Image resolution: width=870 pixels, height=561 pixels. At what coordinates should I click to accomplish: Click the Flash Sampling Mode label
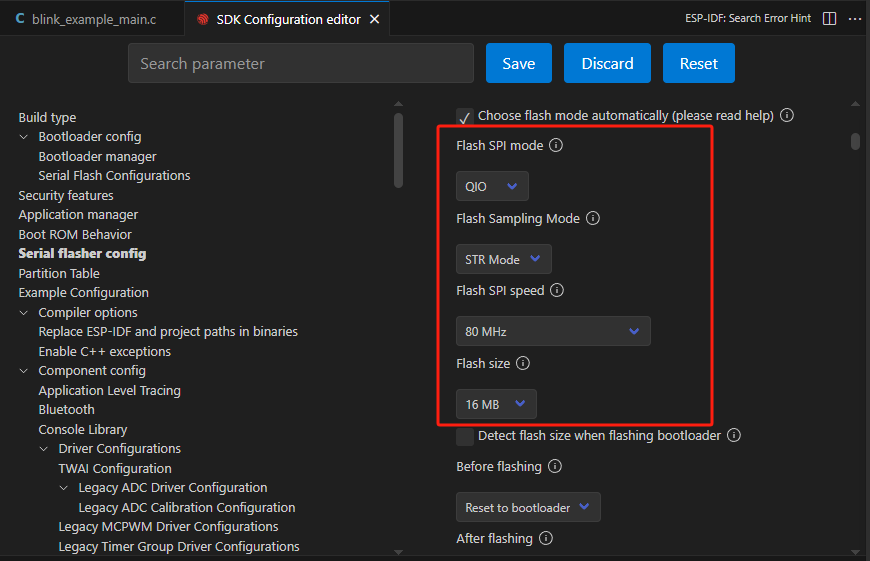[x=518, y=219]
